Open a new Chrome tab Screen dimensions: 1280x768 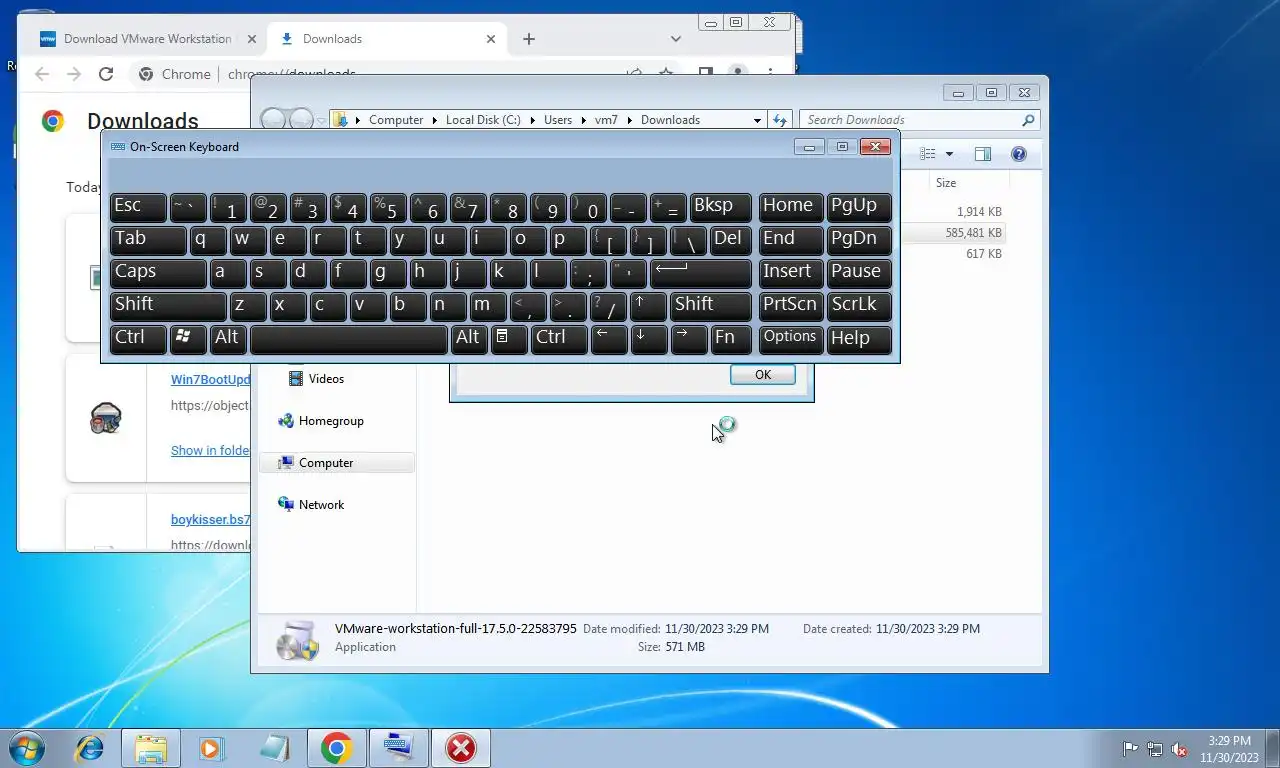pyautogui.click(x=529, y=39)
